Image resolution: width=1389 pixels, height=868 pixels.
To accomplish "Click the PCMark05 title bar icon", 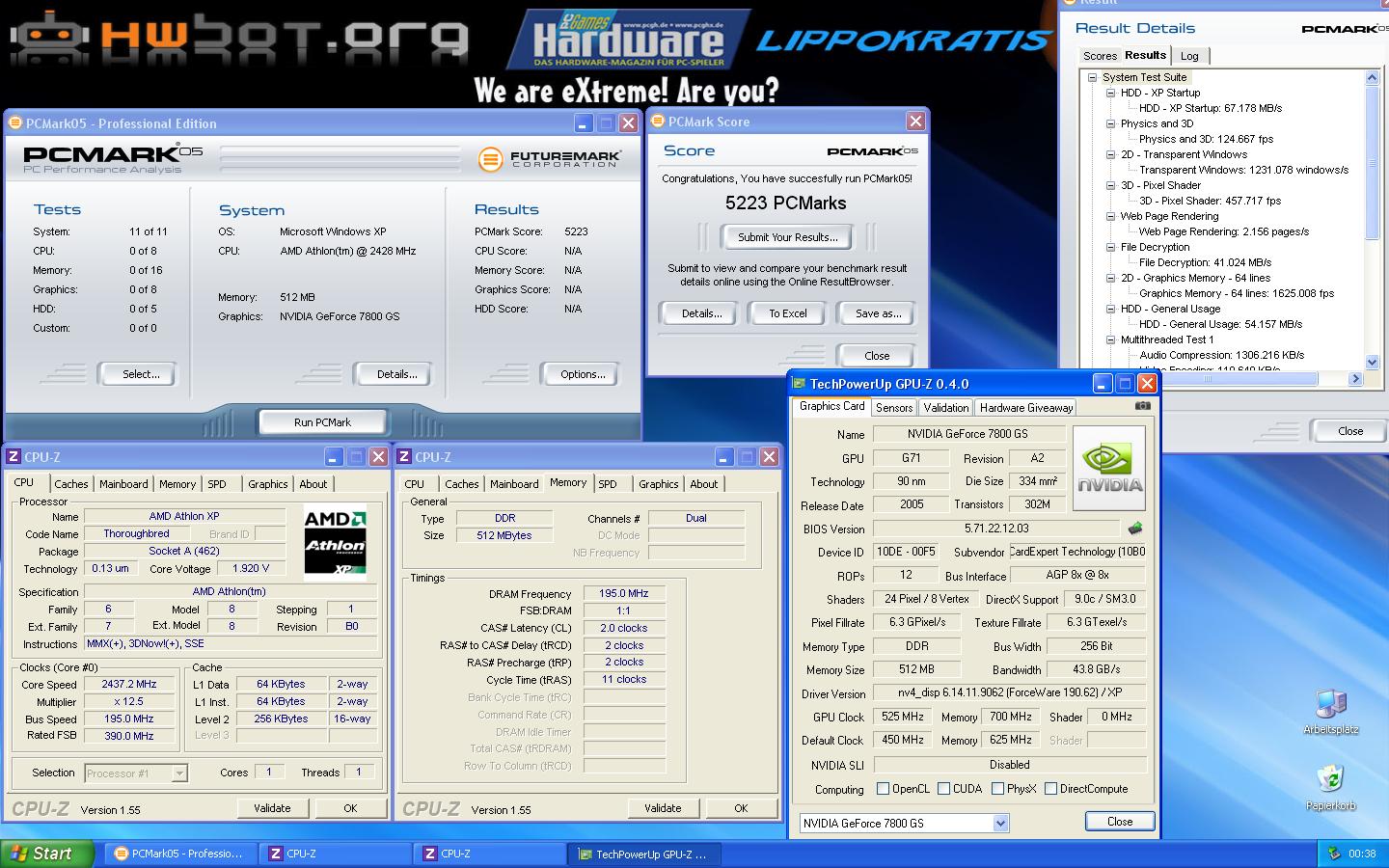I will [x=14, y=122].
